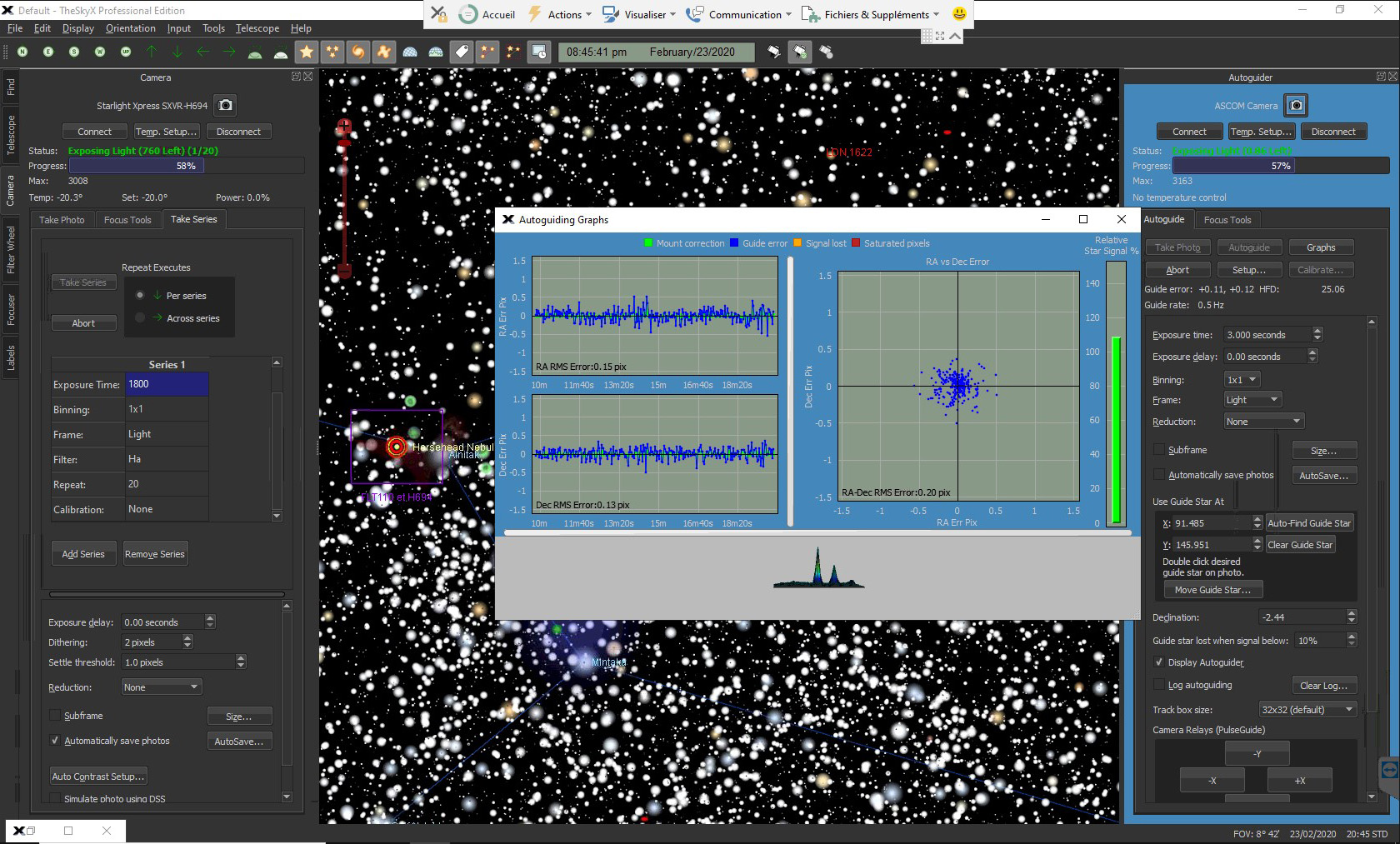This screenshot has width=1400, height=844.
Task: Click the Clear Guide Star button
Action: pos(1300,544)
